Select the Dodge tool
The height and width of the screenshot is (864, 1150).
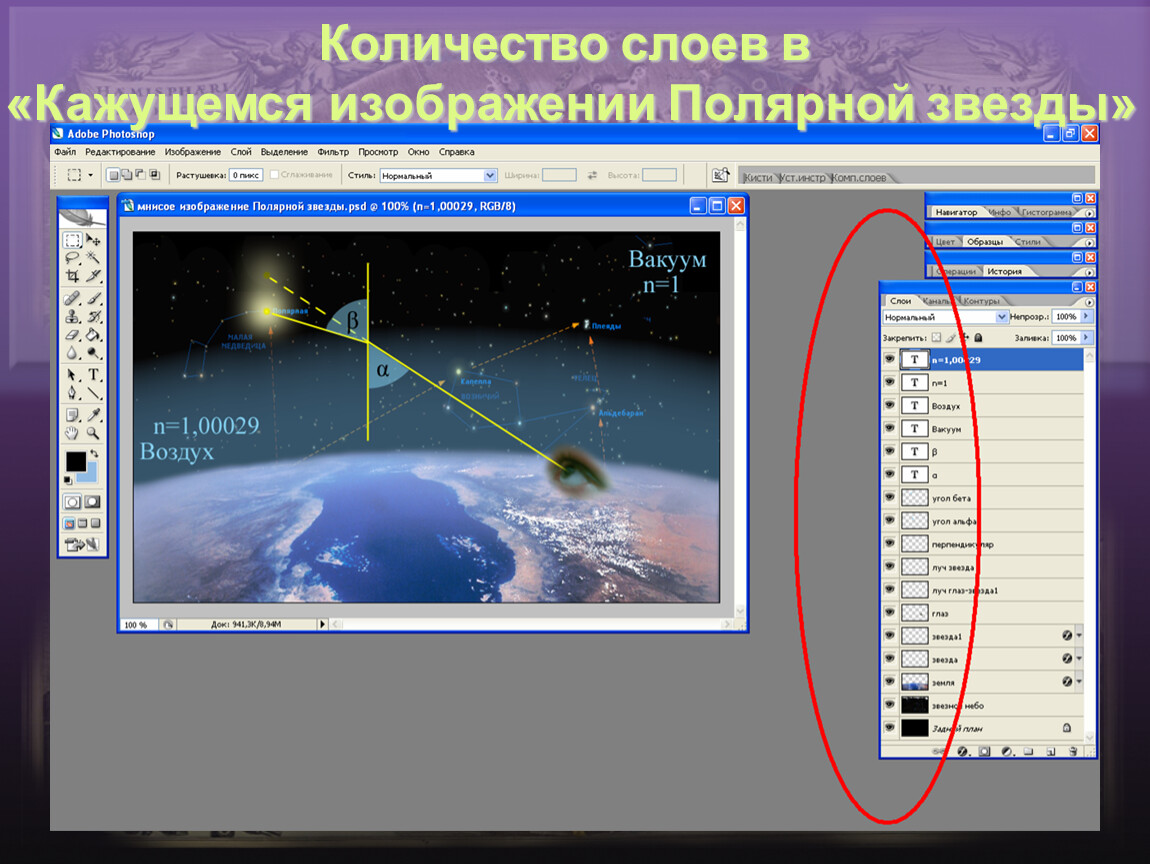93,353
